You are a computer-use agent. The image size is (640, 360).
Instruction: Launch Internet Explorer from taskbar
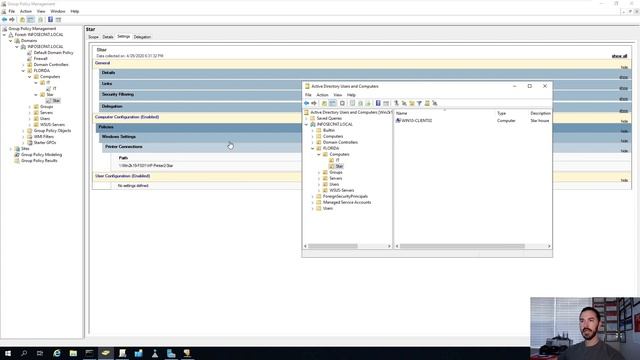tap(57, 353)
